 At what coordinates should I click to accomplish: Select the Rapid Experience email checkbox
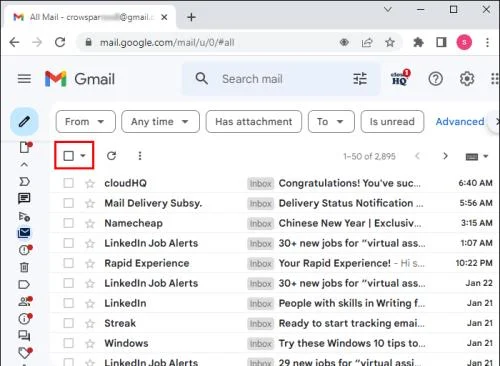click(68, 263)
